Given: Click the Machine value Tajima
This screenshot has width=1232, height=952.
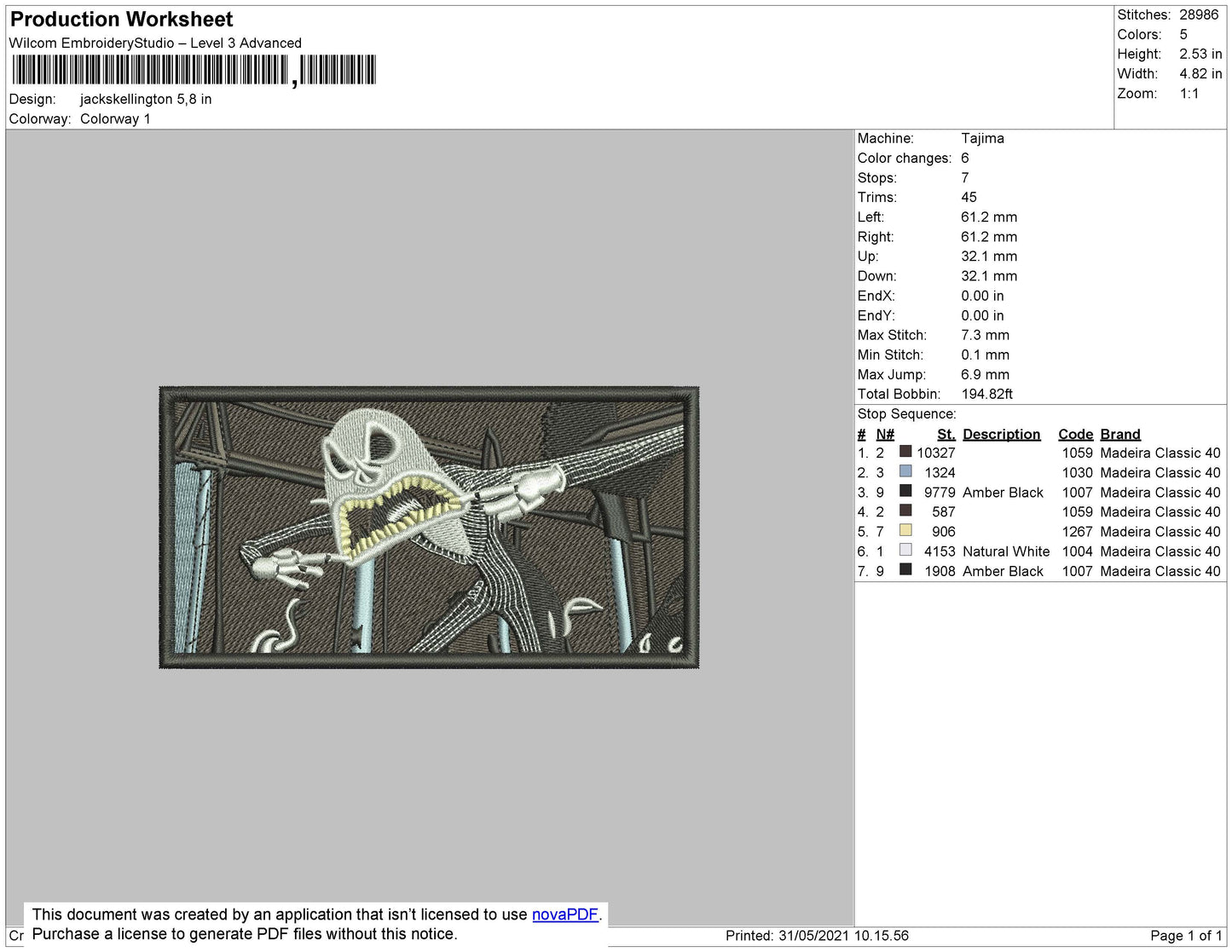Looking at the screenshot, I should [x=982, y=138].
